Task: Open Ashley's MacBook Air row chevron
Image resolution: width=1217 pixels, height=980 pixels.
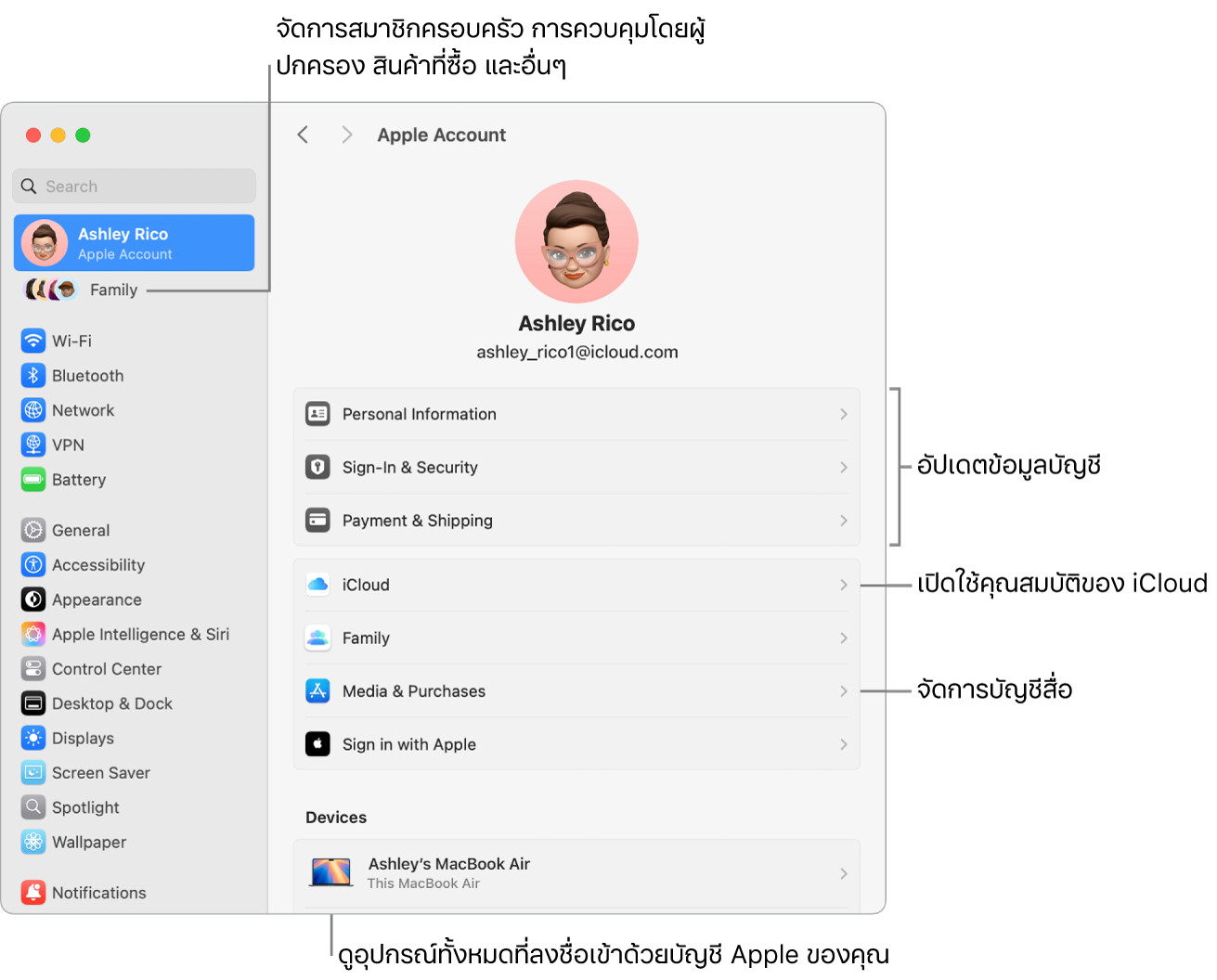Action: 844,873
